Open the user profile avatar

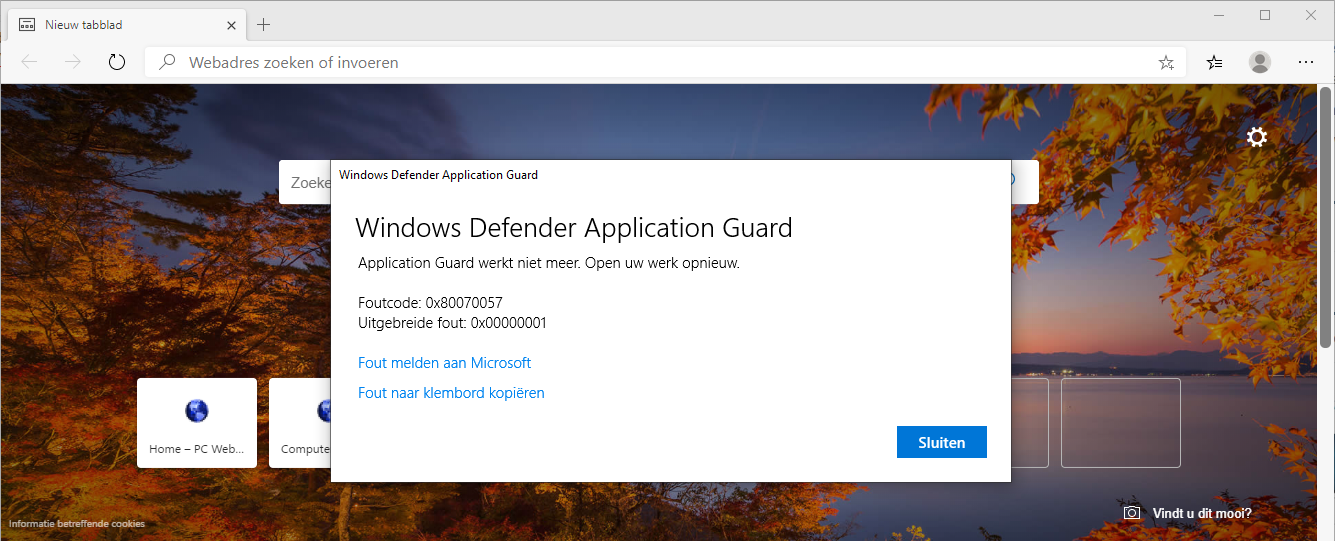point(1260,62)
